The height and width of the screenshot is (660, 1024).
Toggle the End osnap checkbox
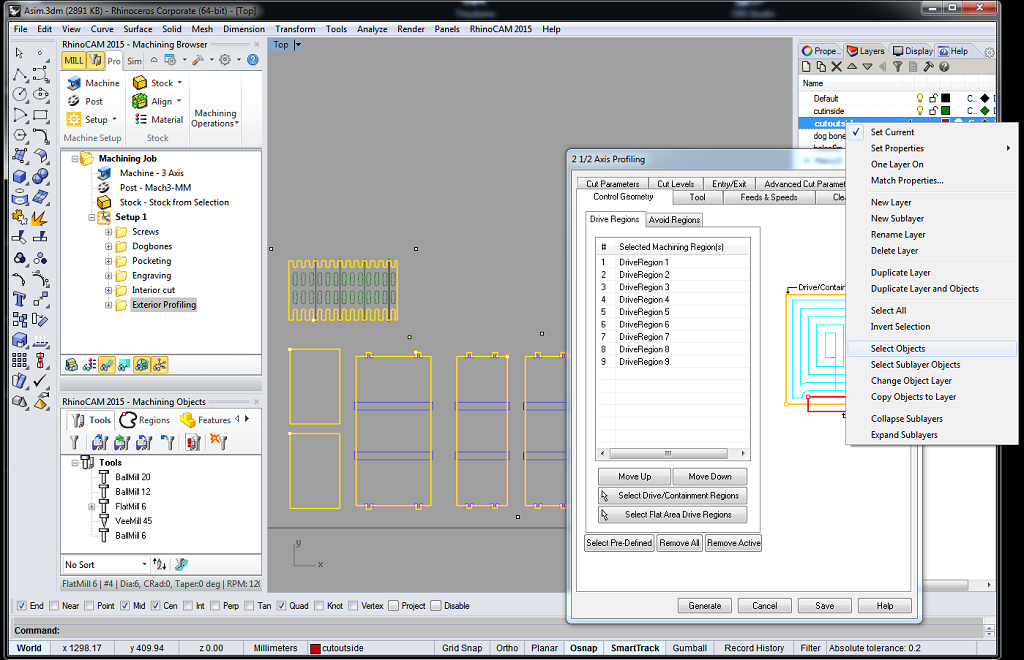pyautogui.click(x=22, y=606)
